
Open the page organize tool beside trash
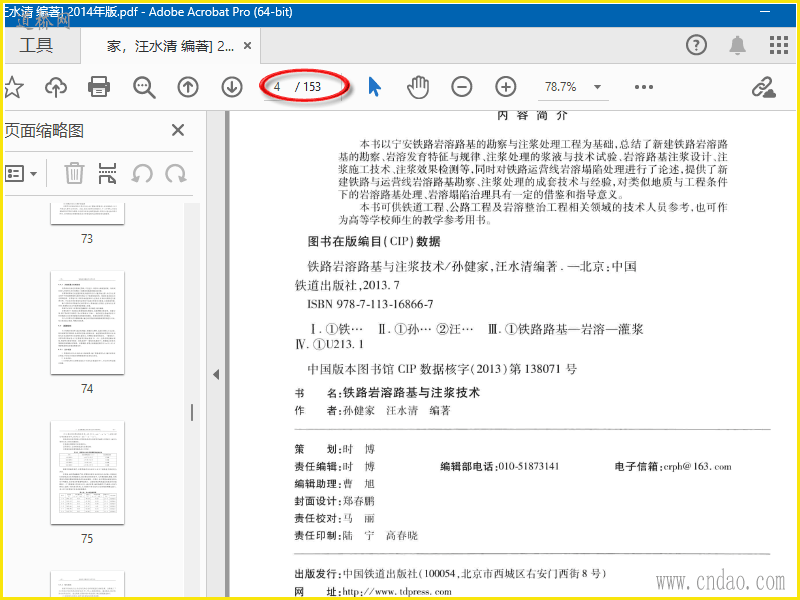(107, 173)
